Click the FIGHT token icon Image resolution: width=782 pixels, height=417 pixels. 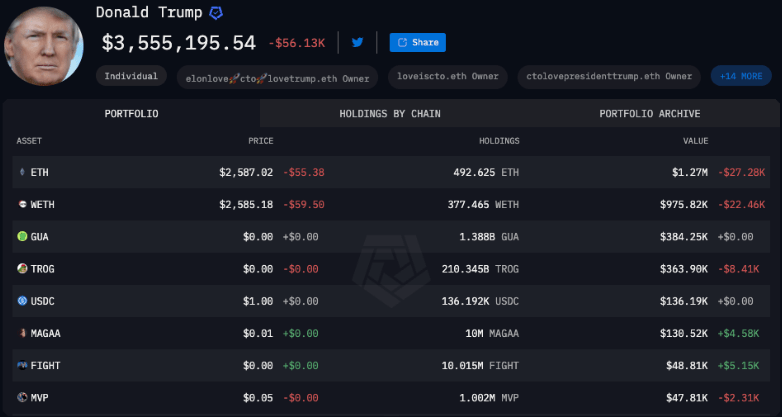point(22,366)
